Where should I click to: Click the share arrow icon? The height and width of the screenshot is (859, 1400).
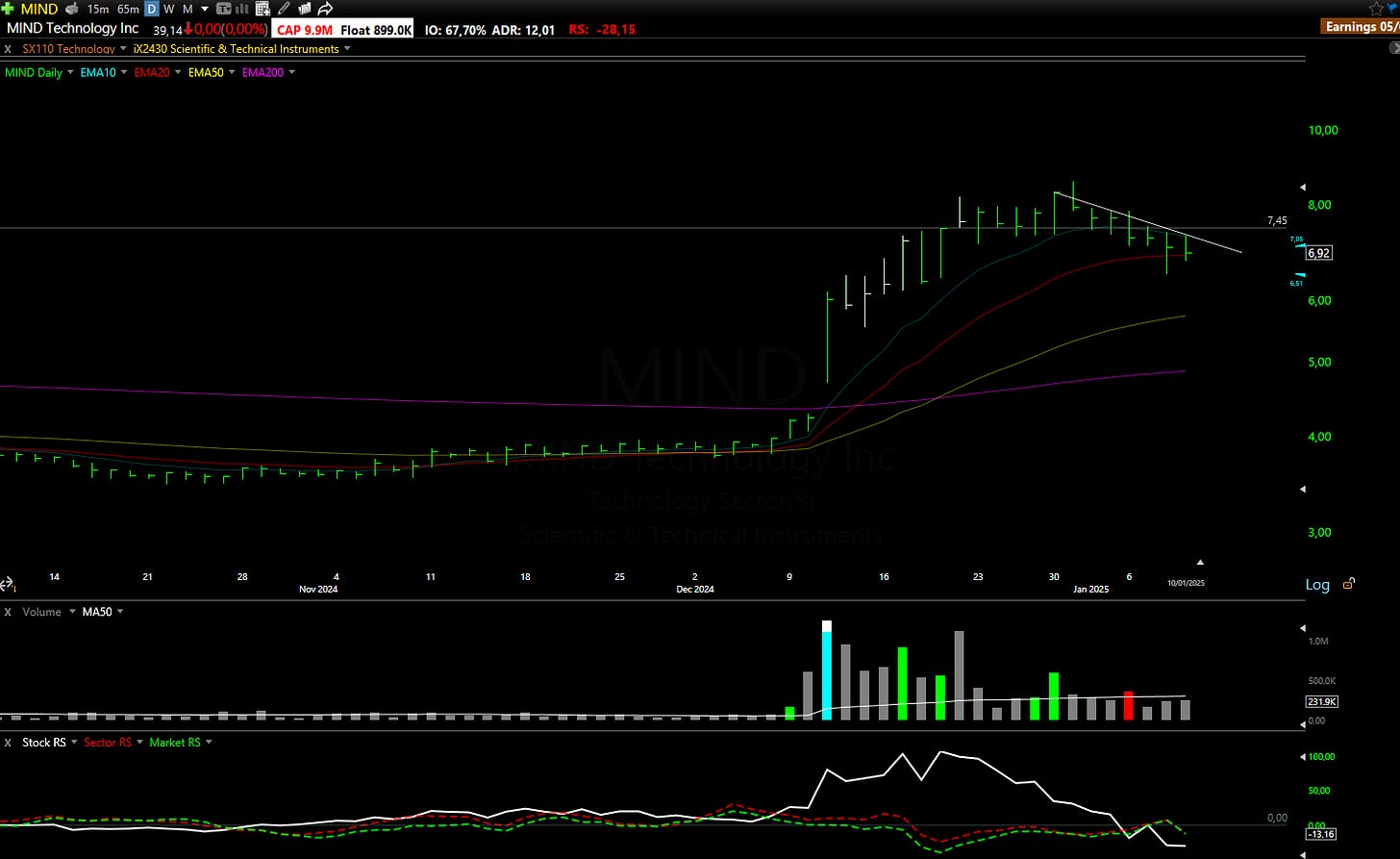pos(325,9)
